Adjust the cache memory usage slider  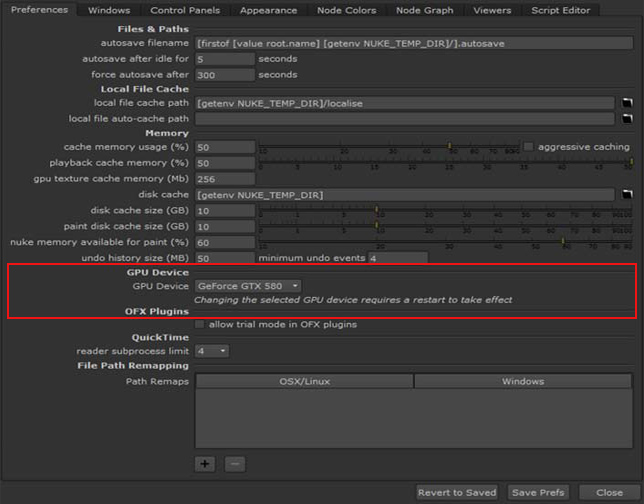pyautogui.click(x=389, y=147)
